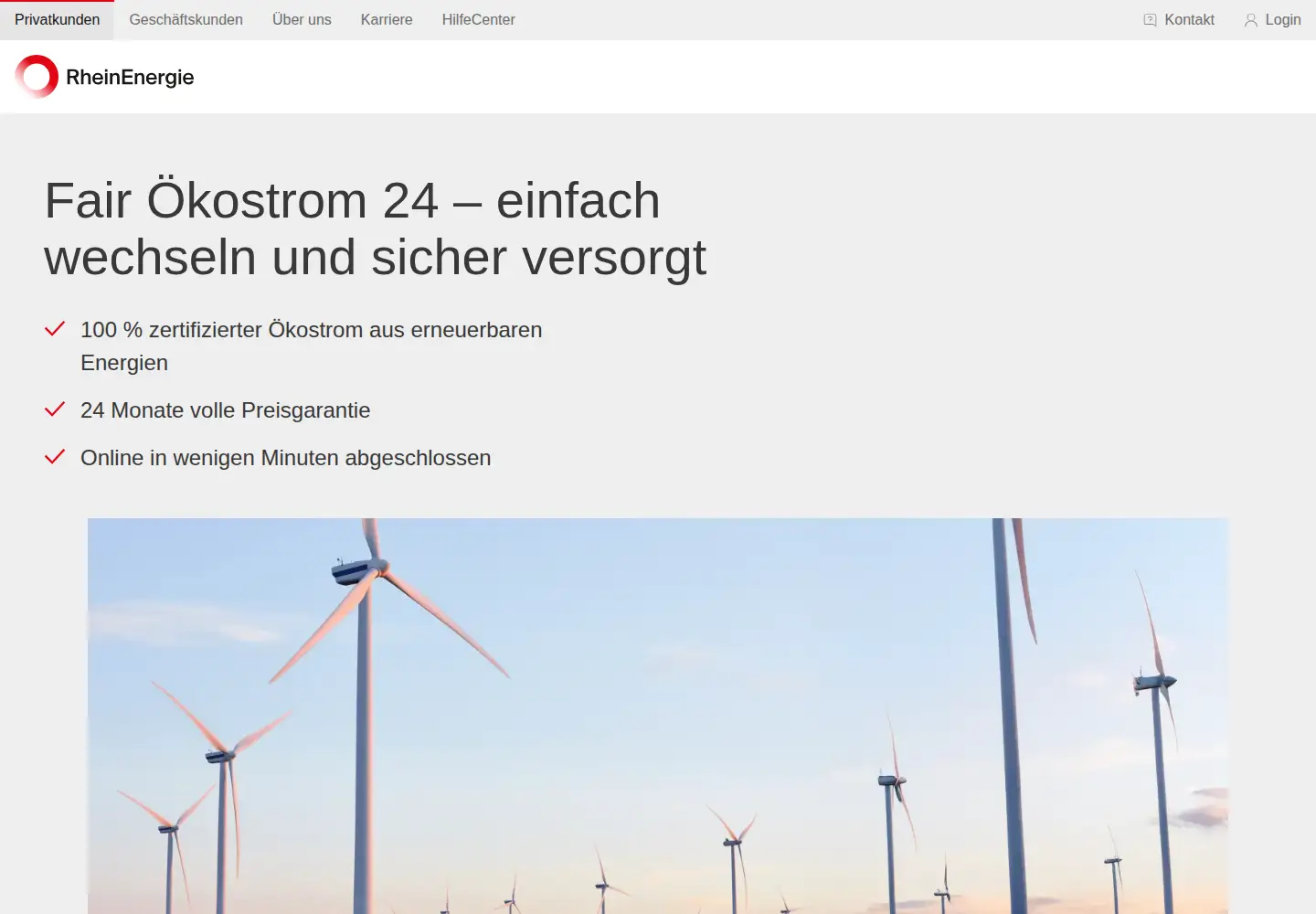Click the Fair Ökostrom 24 headline
The height and width of the screenshot is (914, 1316).
[375, 228]
